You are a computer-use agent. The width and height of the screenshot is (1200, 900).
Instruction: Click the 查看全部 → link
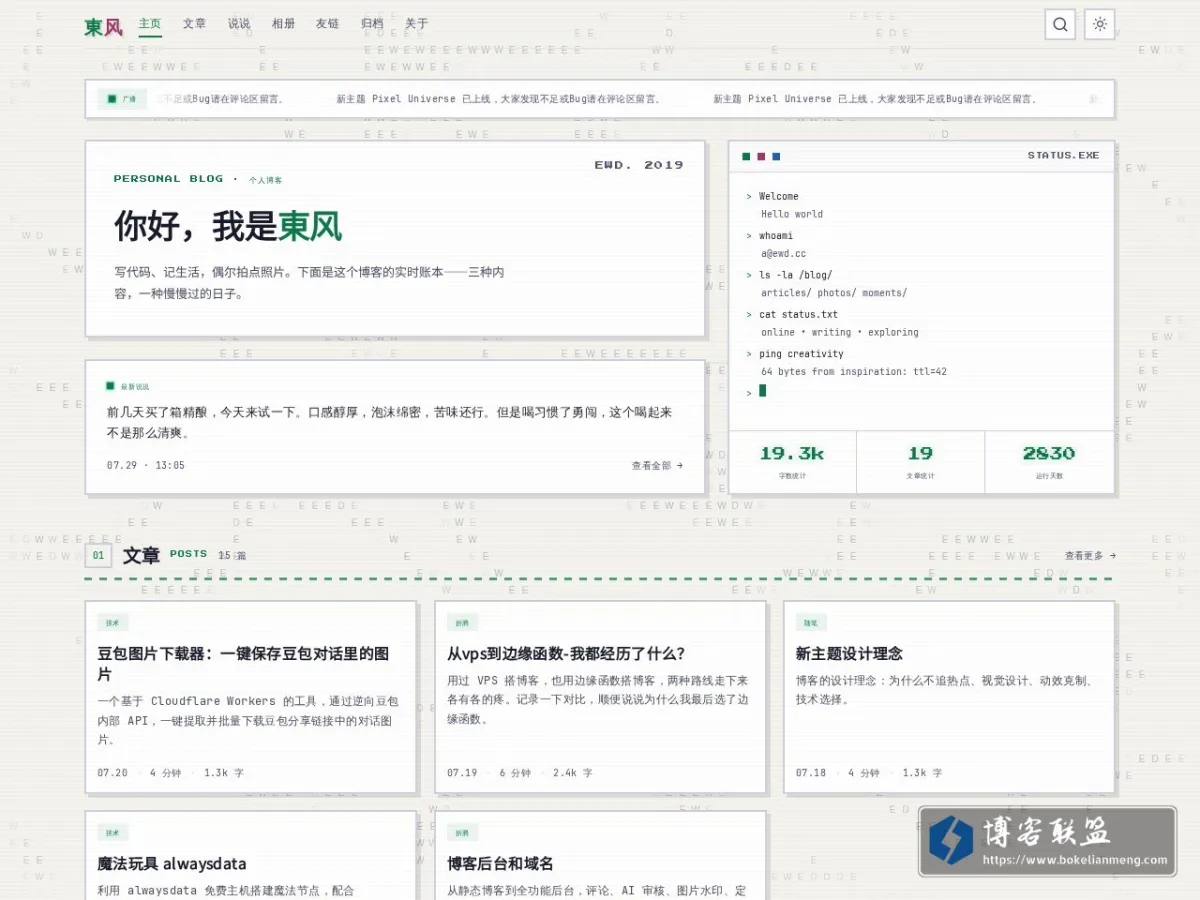pos(657,465)
